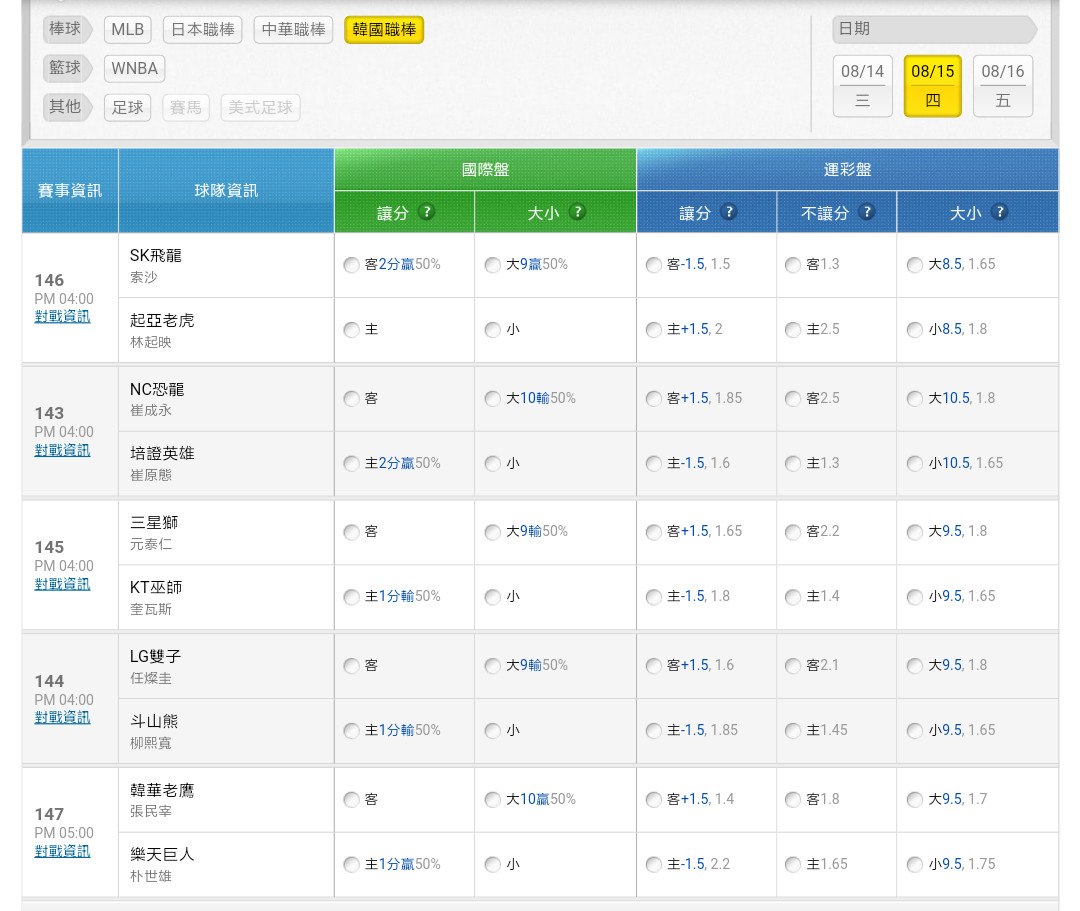Switch to 日本職棒 league tab
The width and height of the screenshot is (1080, 911).
(202, 30)
